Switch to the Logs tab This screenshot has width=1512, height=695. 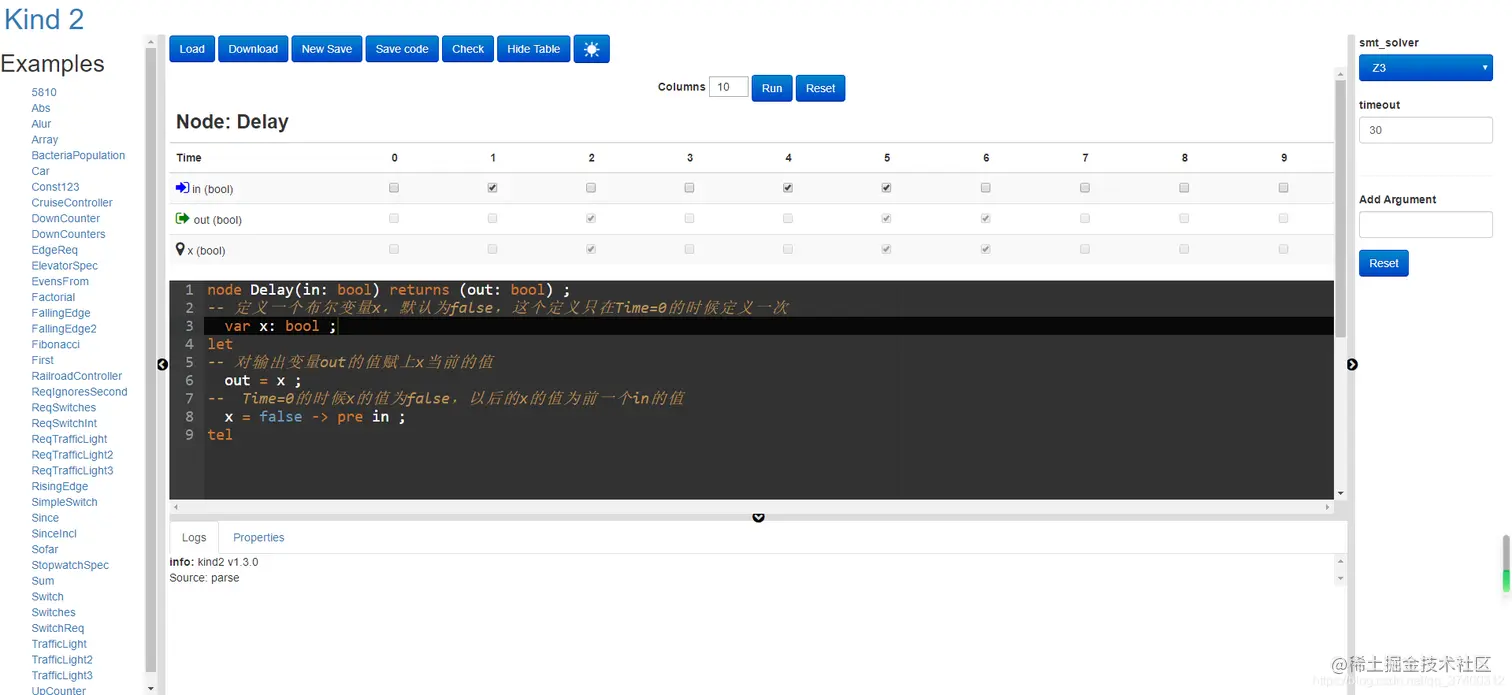tap(194, 538)
